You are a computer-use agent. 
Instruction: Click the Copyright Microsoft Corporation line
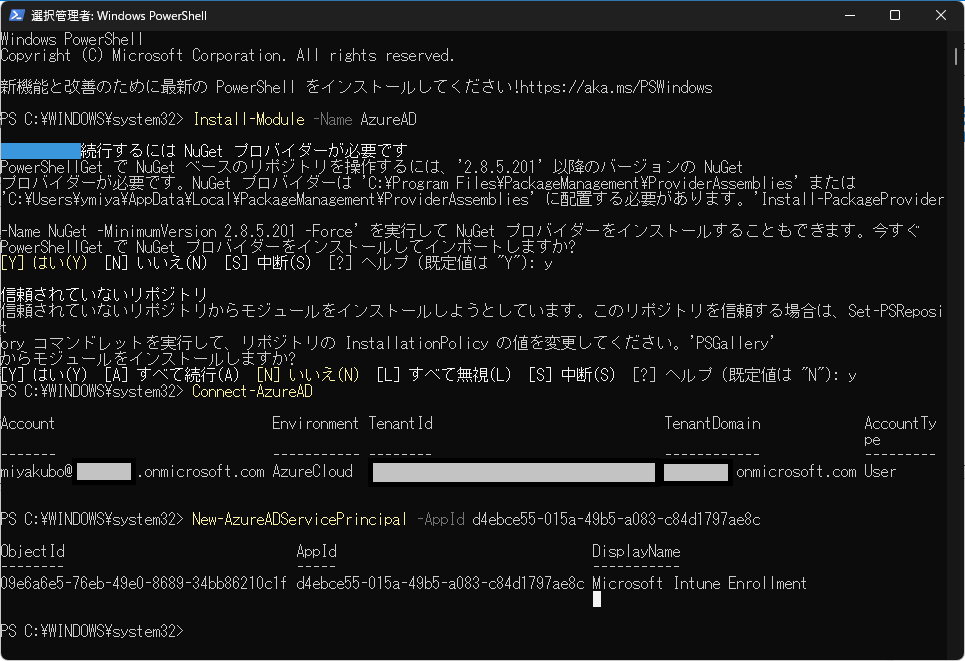227,55
